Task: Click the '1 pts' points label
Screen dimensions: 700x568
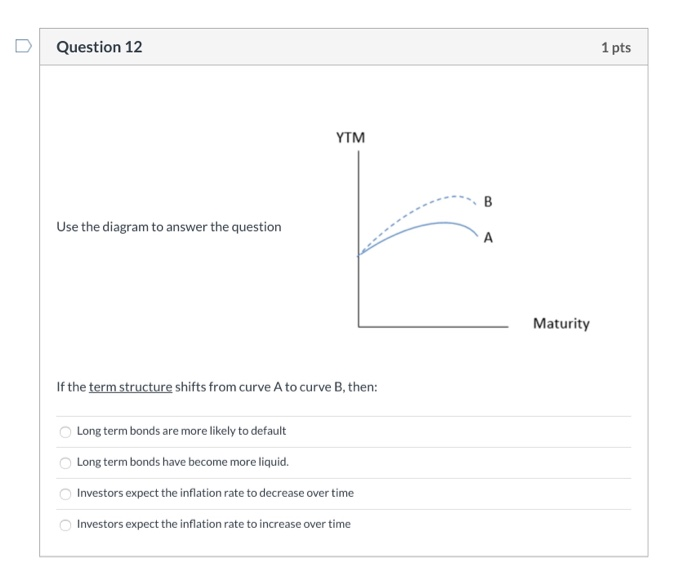Action: pos(616,47)
